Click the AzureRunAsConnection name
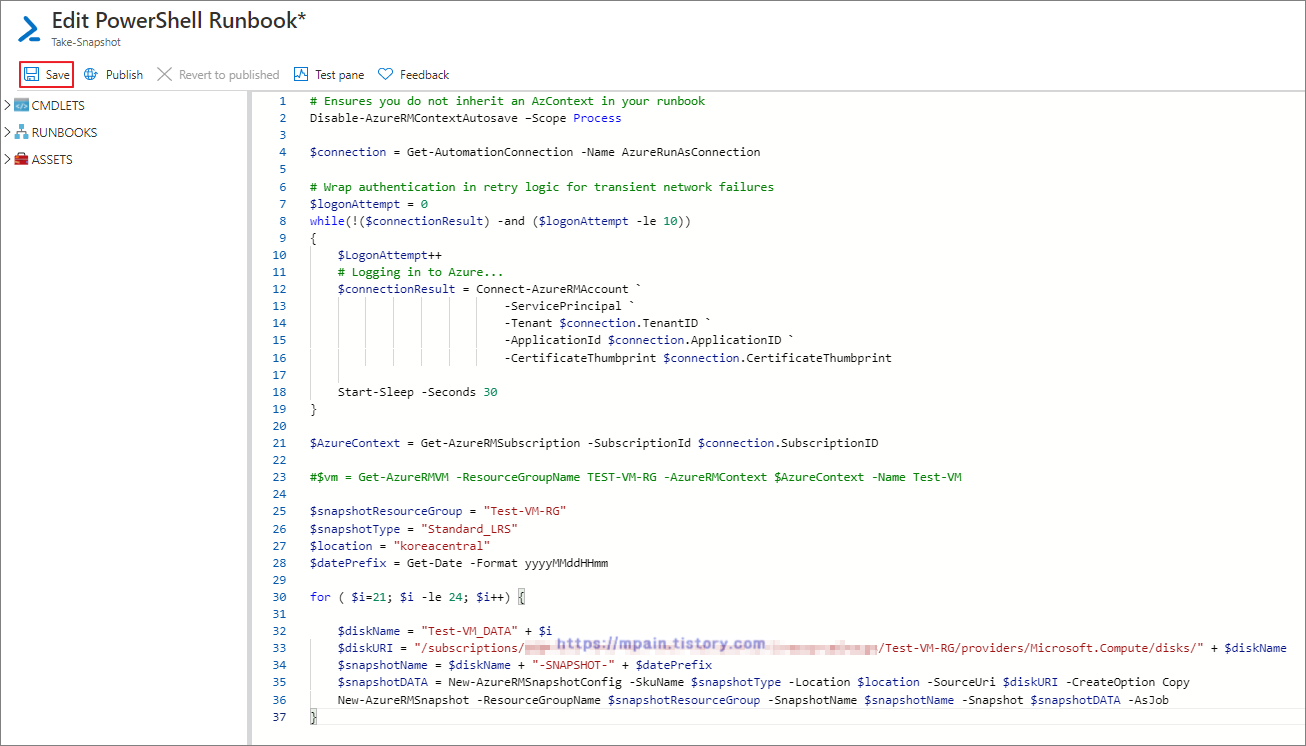 691,152
